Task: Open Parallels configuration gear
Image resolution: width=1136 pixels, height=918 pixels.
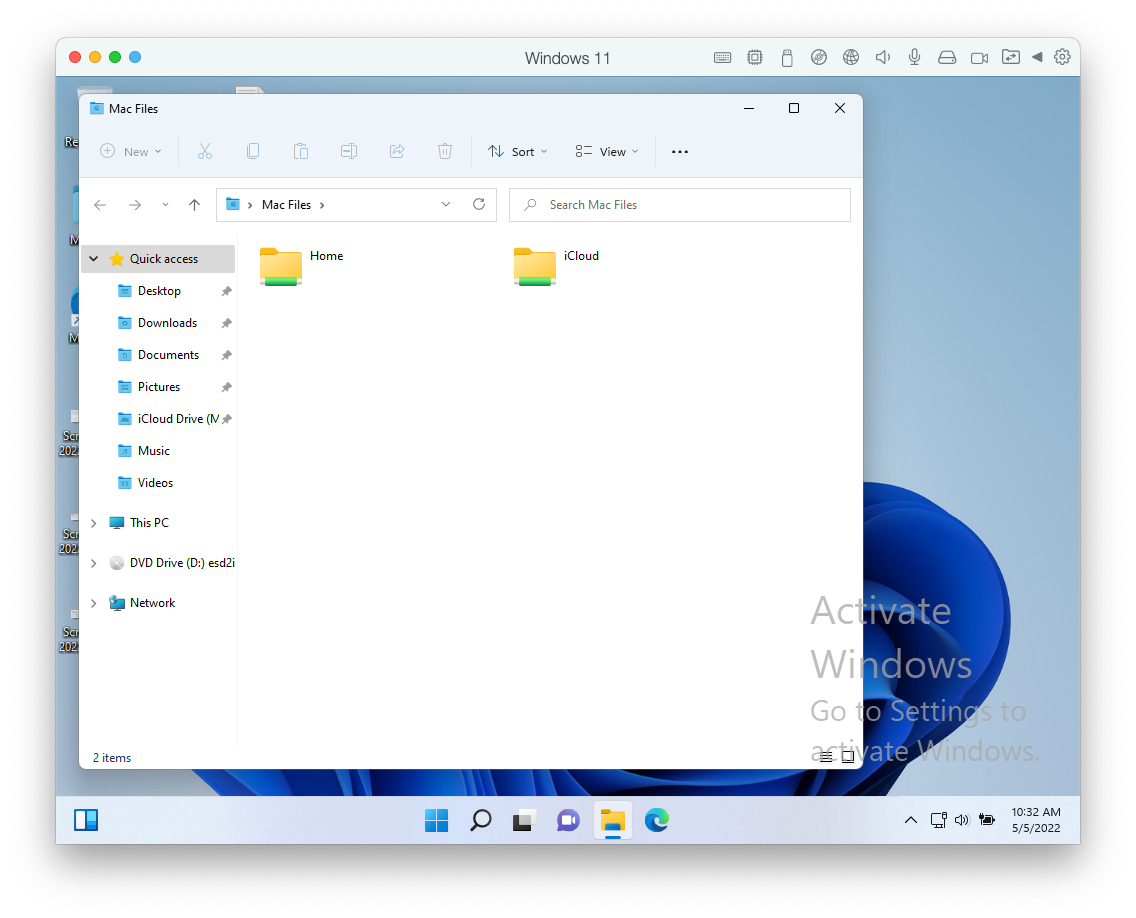Action: point(1062,57)
